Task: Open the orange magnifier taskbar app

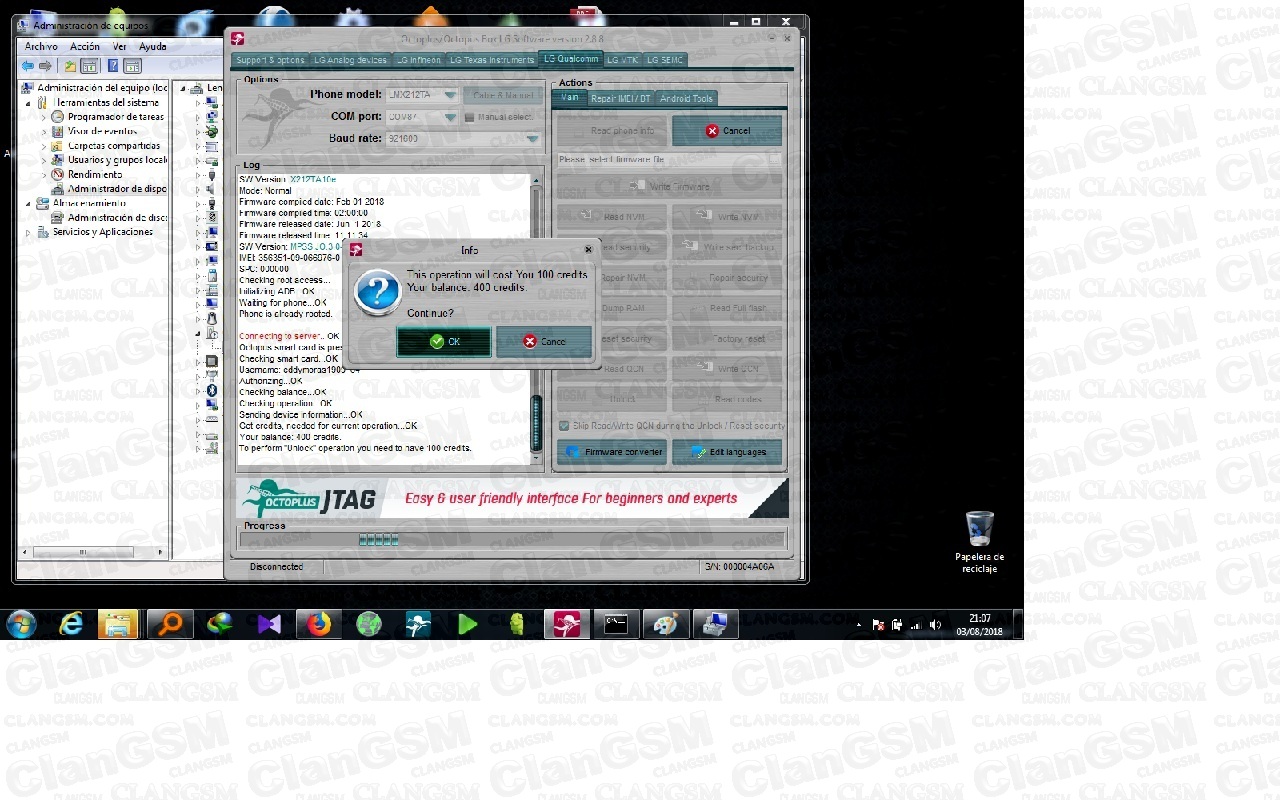Action: (170, 624)
